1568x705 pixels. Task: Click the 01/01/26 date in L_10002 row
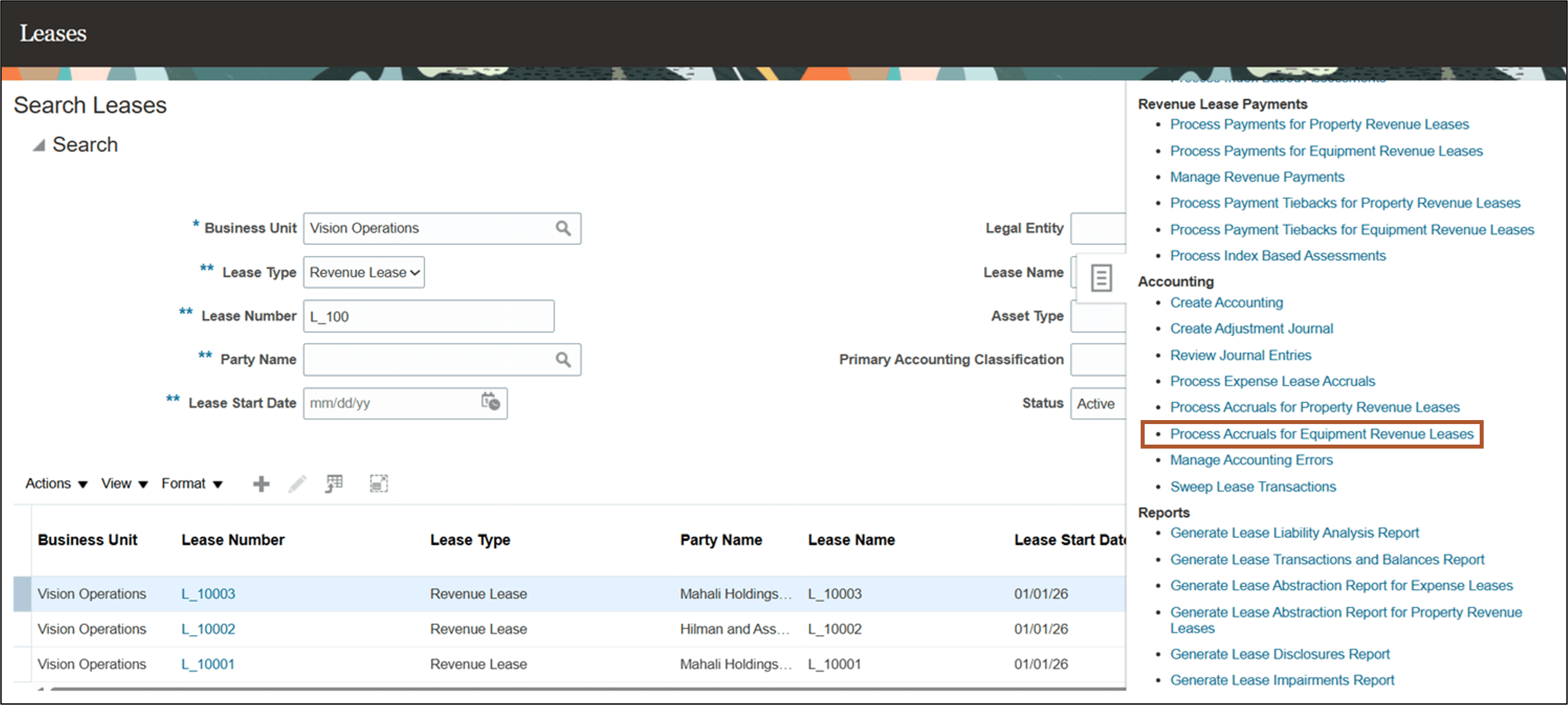(1041, 629)
